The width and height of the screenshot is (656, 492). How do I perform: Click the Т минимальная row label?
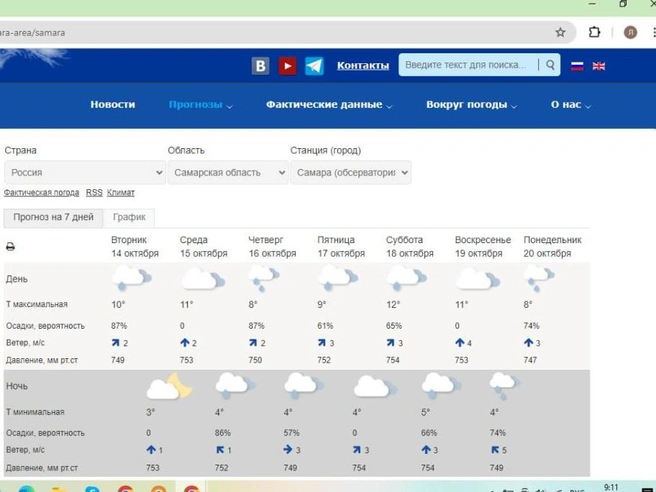click(x=35, y=412)
